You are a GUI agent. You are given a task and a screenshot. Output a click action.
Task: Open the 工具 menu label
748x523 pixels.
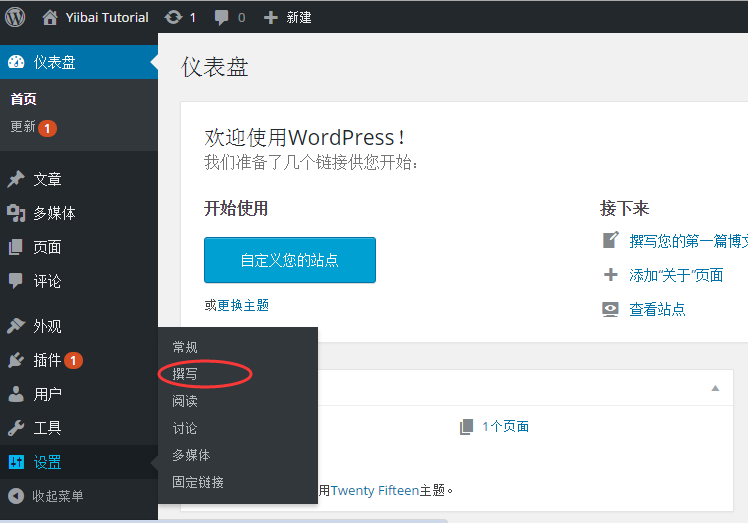point(47,428)
